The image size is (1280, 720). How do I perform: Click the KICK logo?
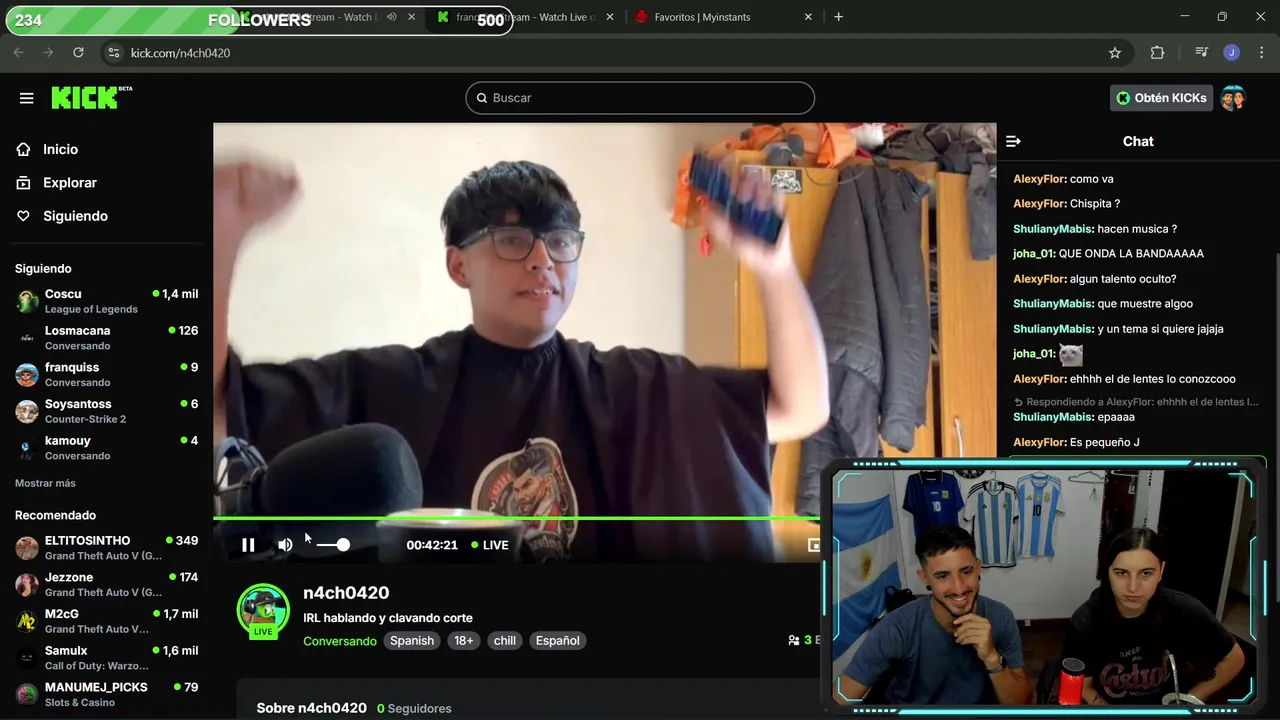click(91, 97)
